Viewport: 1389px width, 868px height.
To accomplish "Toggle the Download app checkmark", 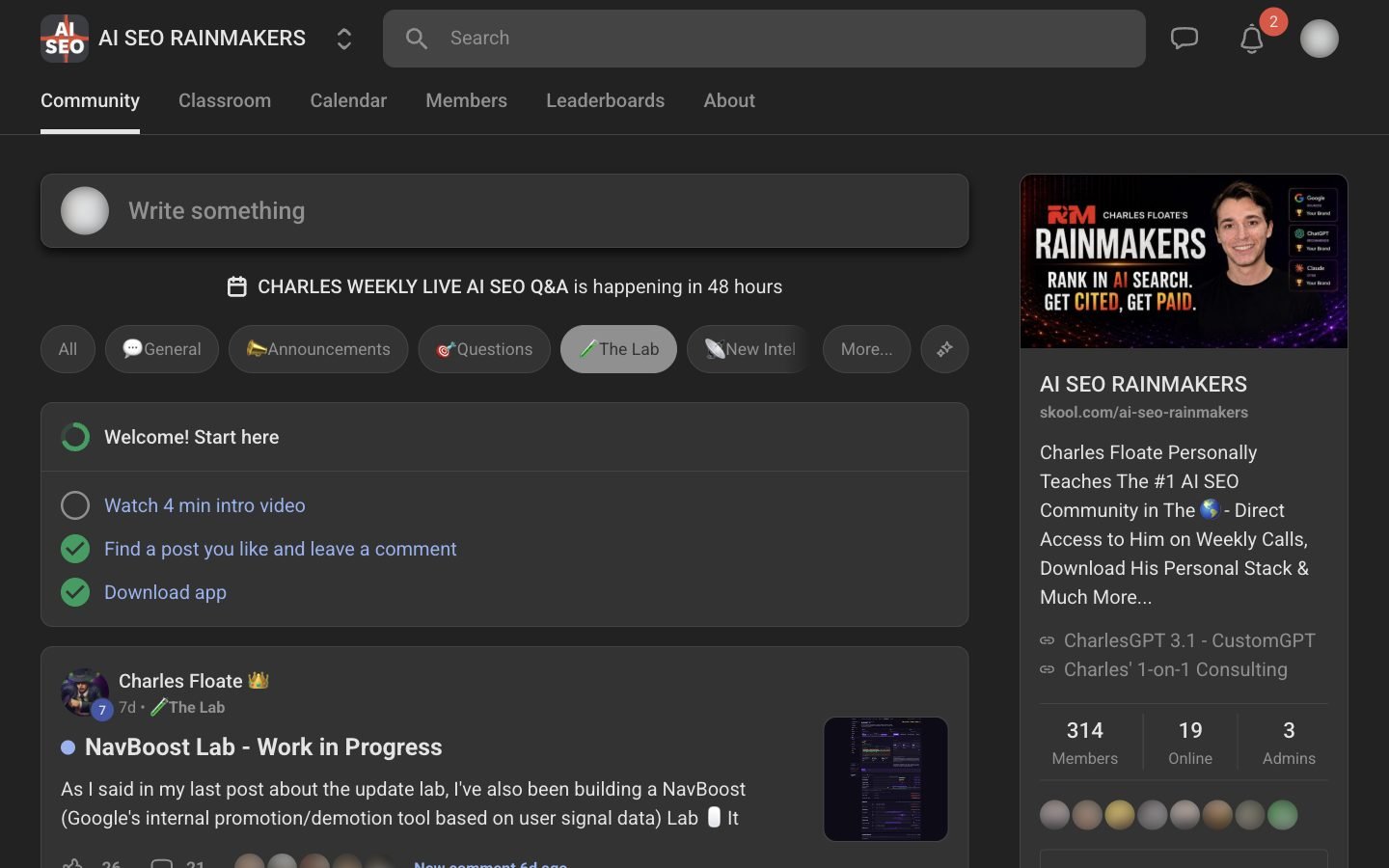I will tap(75, 592).
